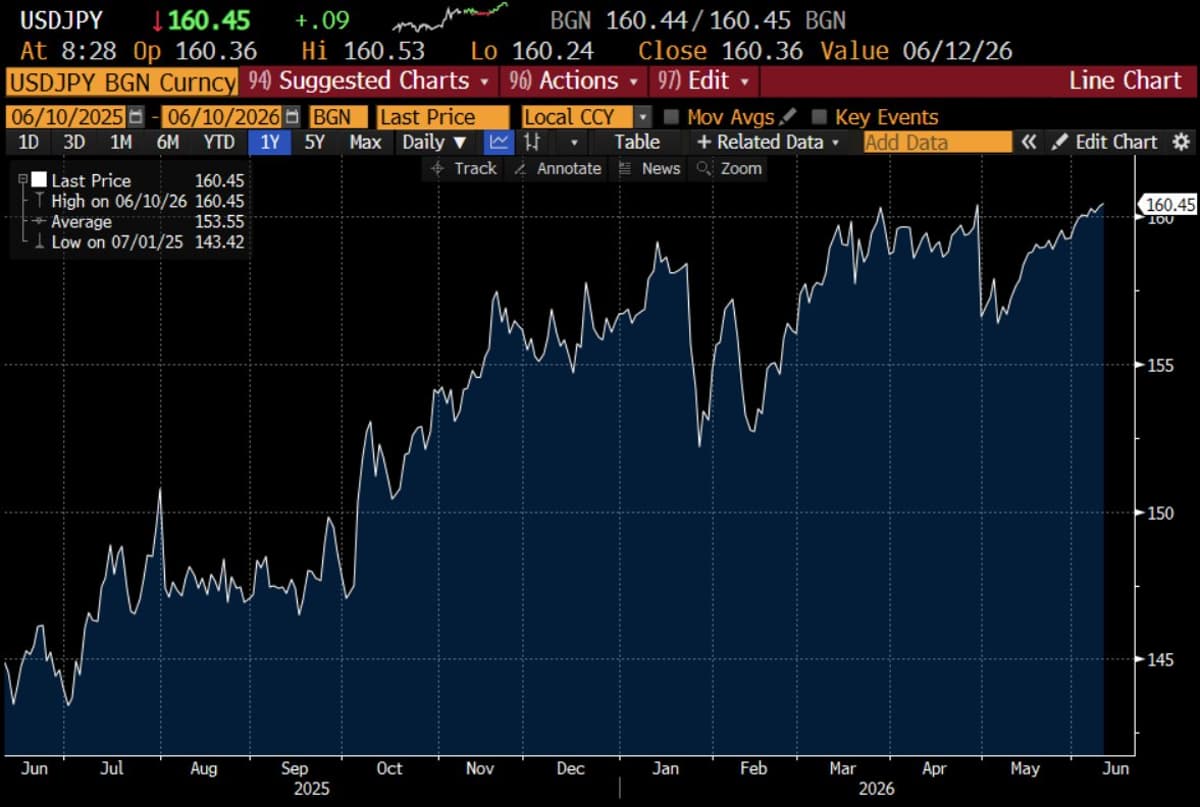Open the chart type dropdown arrow
Screen dimensions: 1200x807
click(x=573, y=142)
